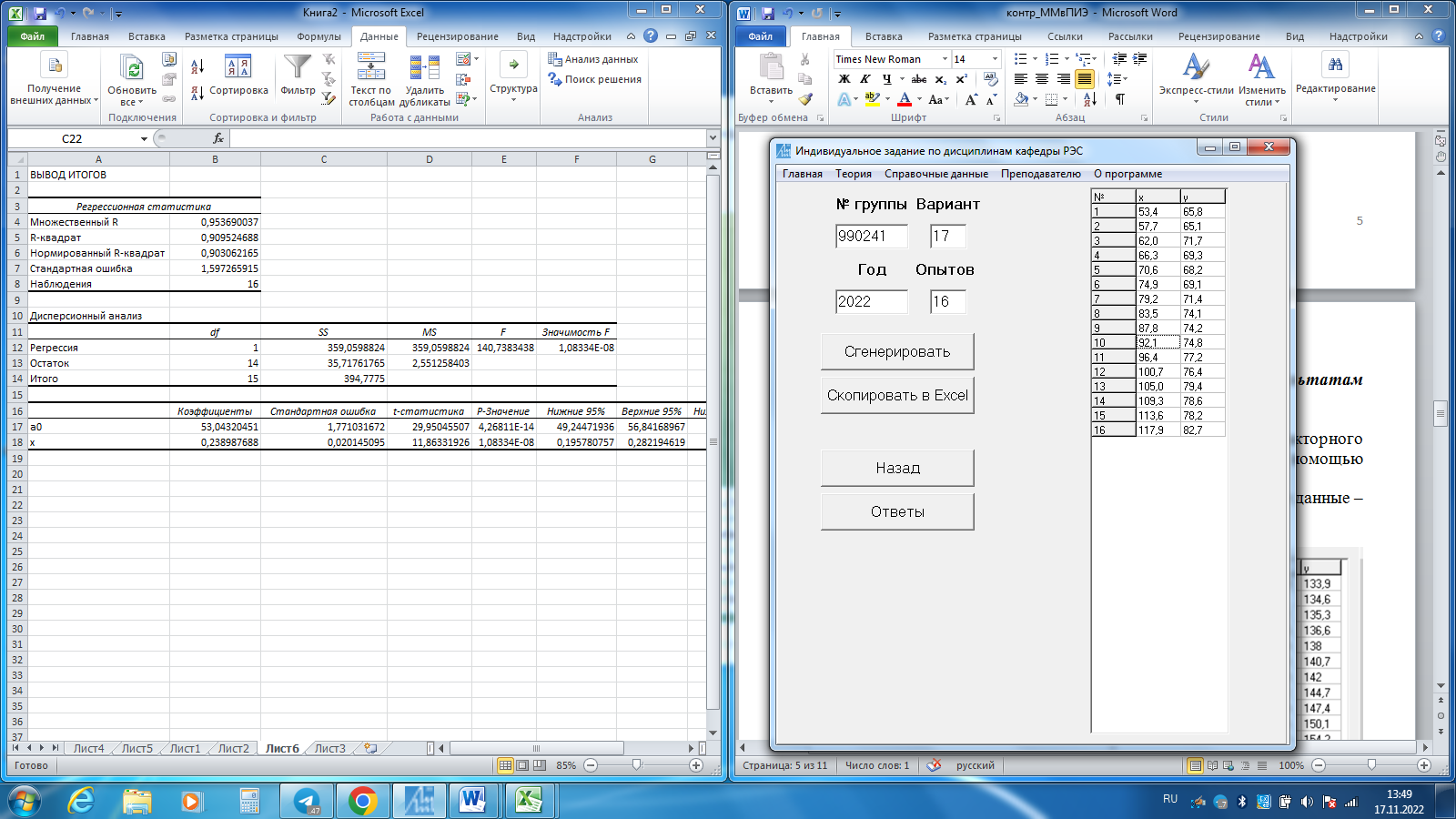The image size is (1456, 819).
Task: Click Скопировать в Excel button
Action: point(897,395)
